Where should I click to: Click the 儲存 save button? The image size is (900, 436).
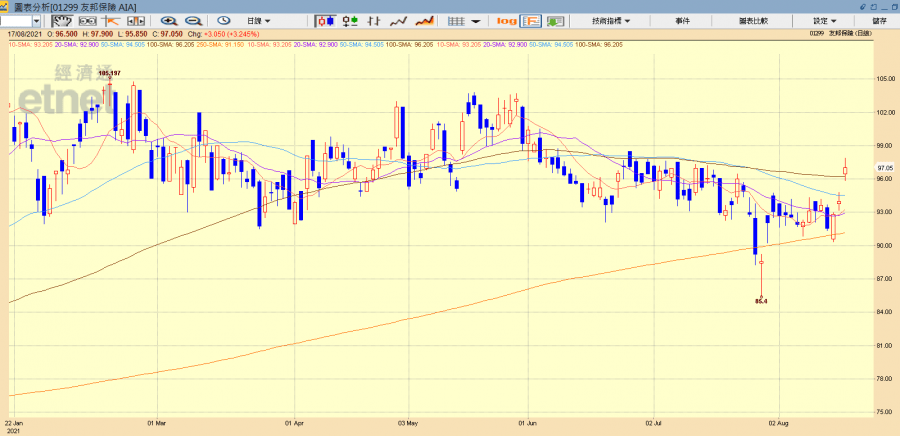coord(879,20)
